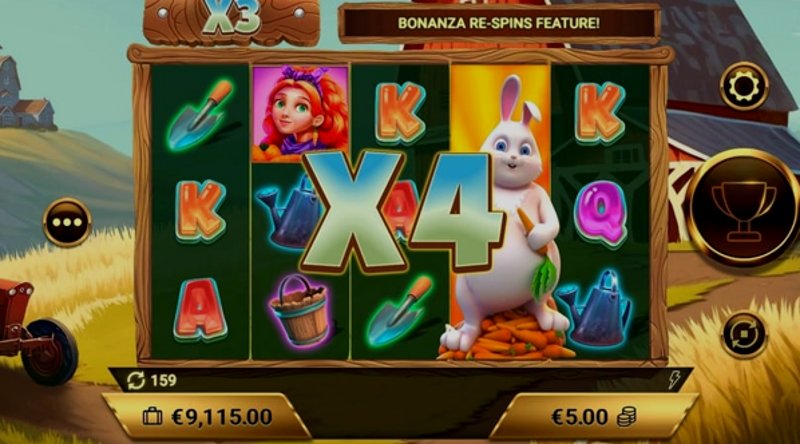Click the 159 re-spins counter icon
Viewport: 800px width, 444px height.
136,381
